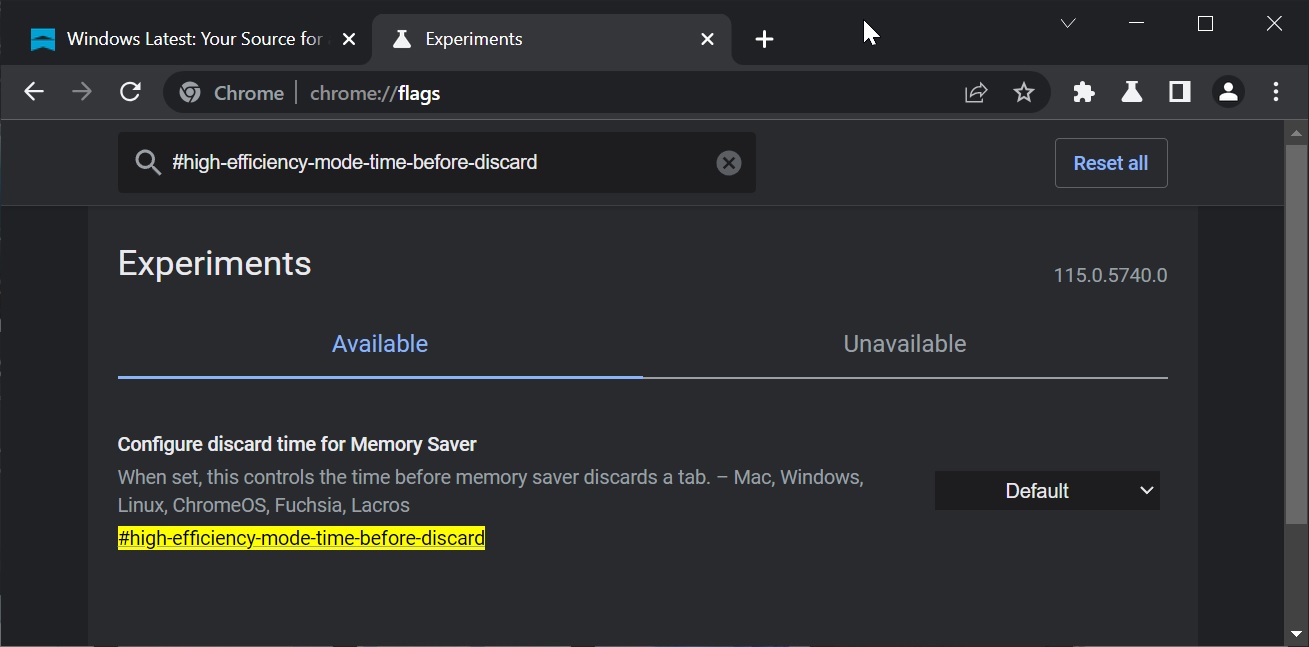
Task: Reload the flags page
Action: 130,91
